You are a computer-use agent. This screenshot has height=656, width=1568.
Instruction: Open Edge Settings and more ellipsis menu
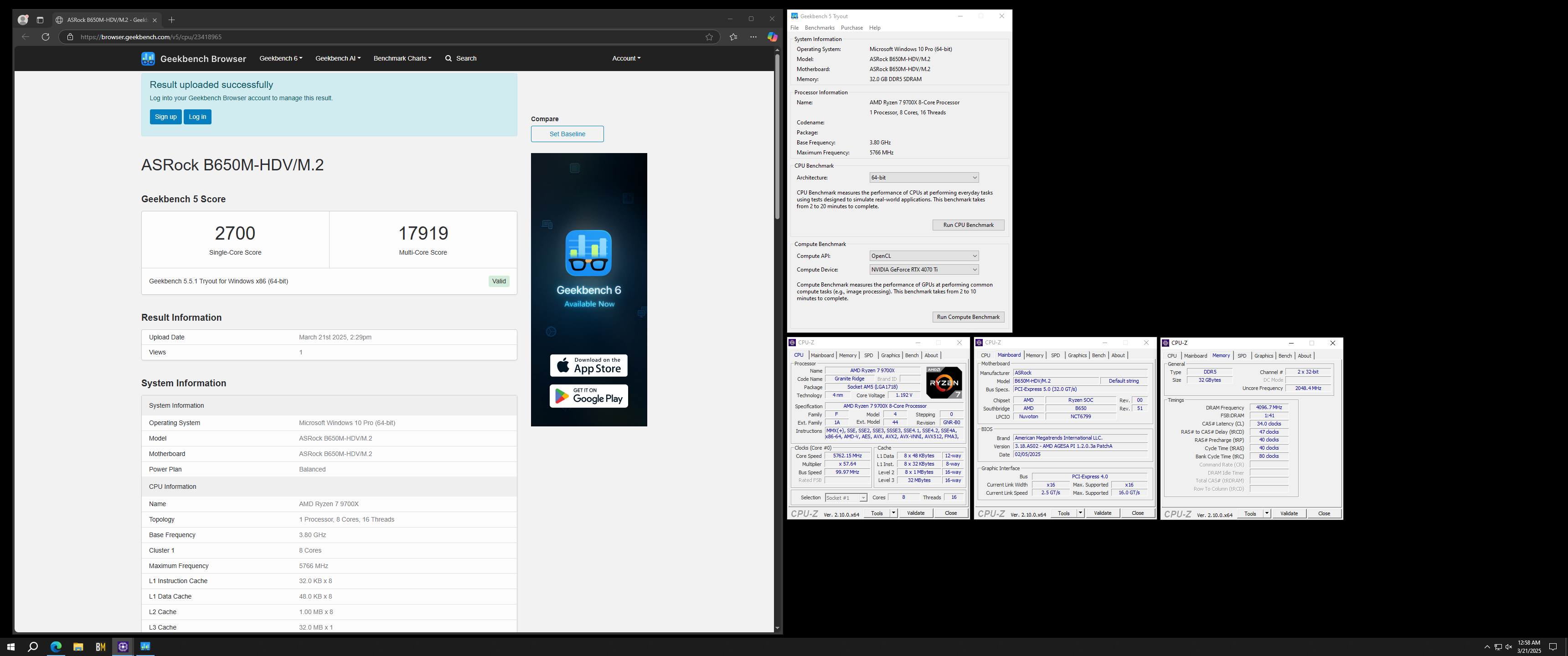click(753, 37)
